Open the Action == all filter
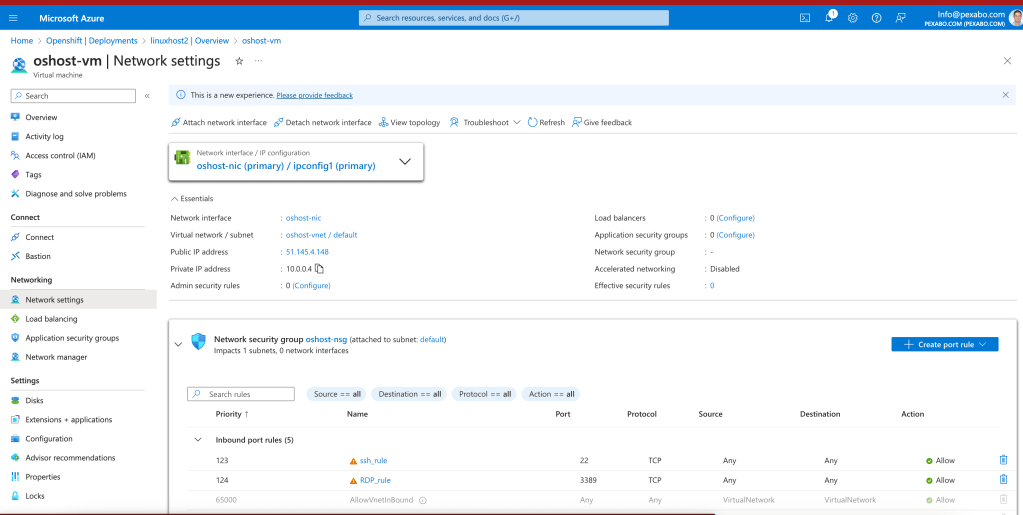 551,394
